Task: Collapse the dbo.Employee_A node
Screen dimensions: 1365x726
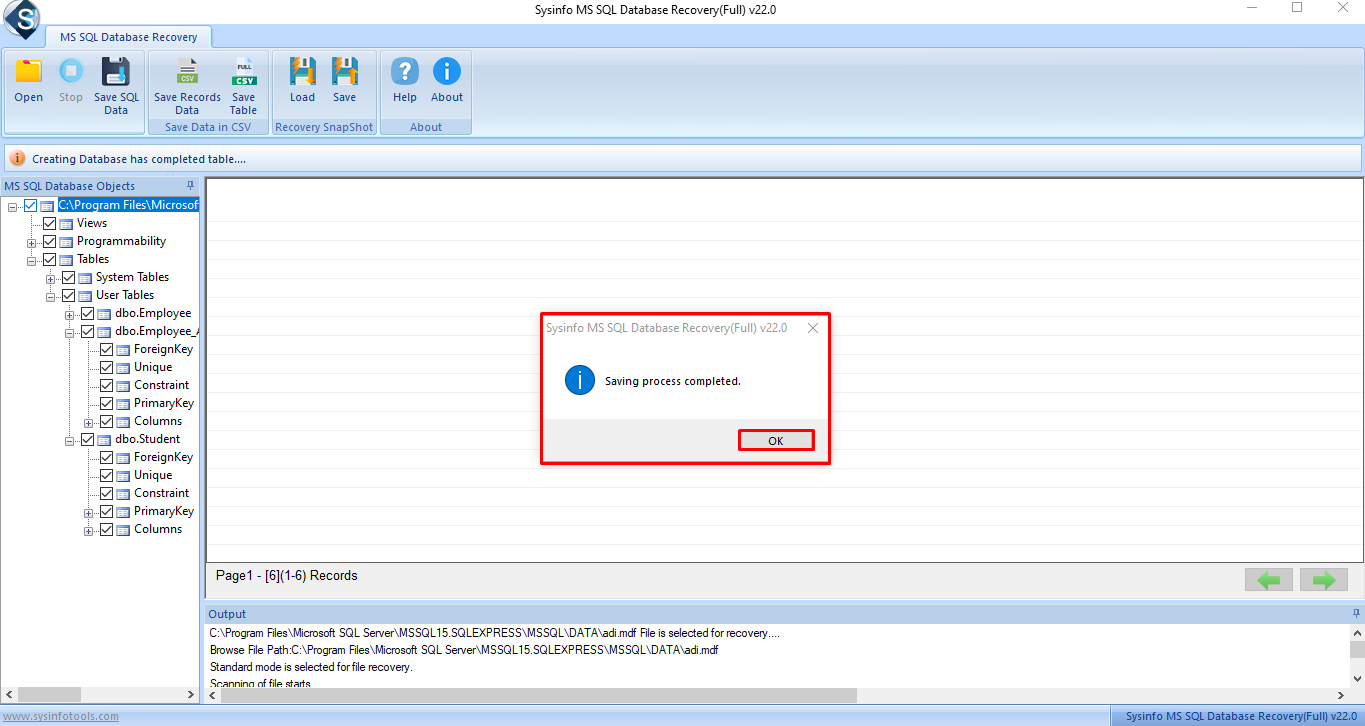Action: (x=70, y=332)
